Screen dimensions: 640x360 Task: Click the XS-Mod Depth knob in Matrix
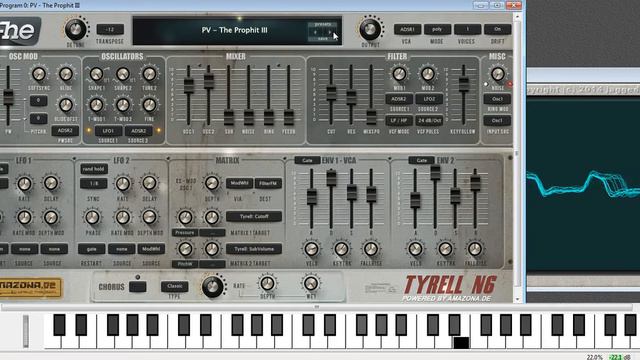click(x=211, y=183)
